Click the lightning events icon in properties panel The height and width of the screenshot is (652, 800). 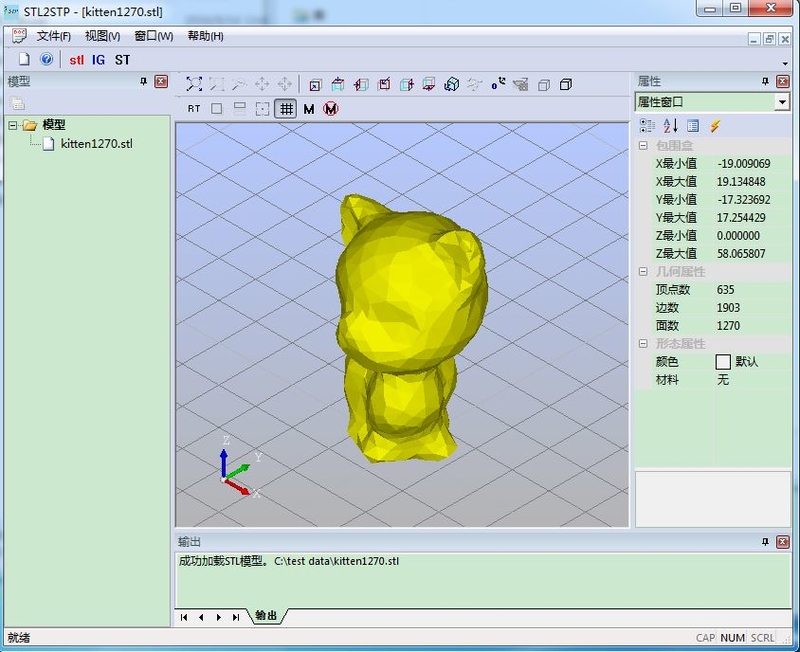pyautogui.click(x=715, y=123)
